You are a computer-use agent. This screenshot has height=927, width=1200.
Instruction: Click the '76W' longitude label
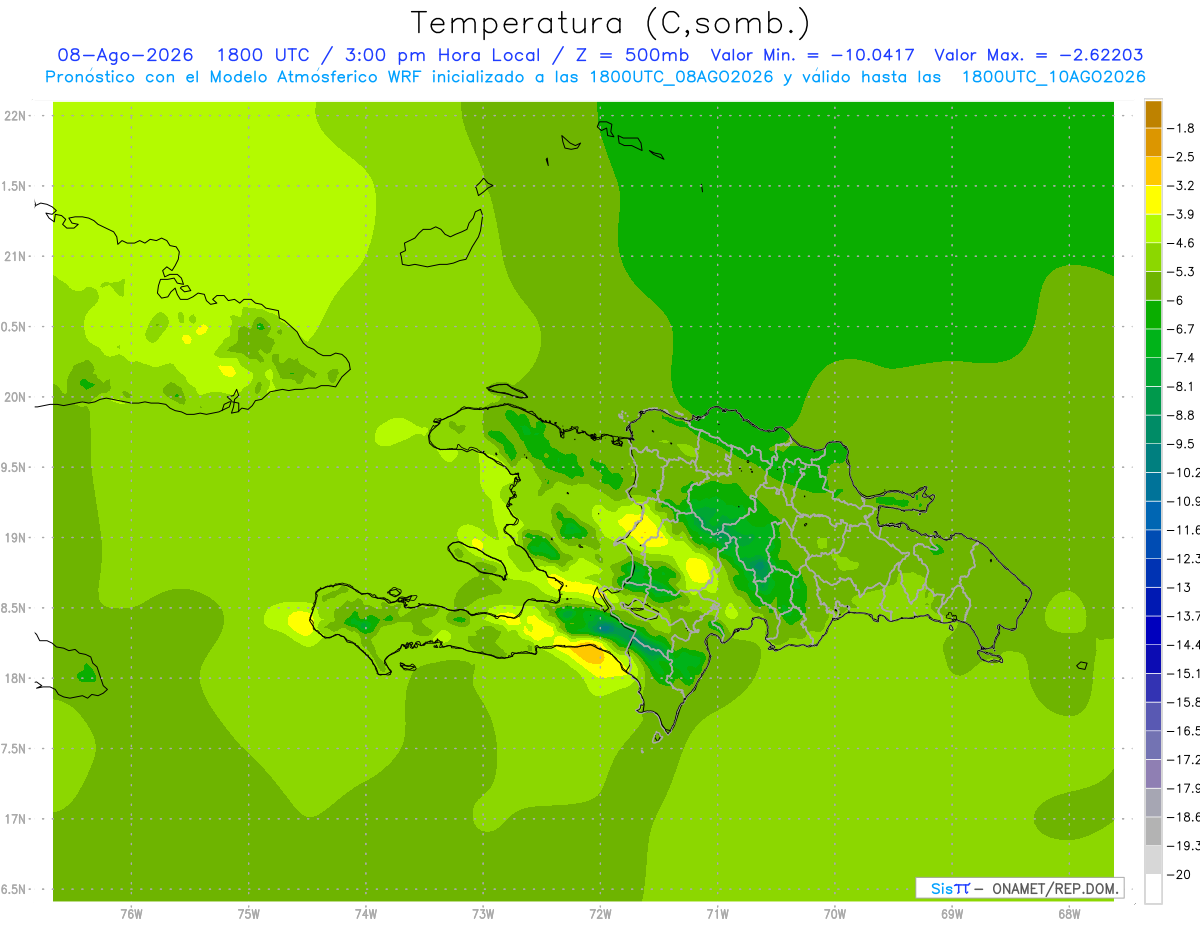click(x=131, y=913)
